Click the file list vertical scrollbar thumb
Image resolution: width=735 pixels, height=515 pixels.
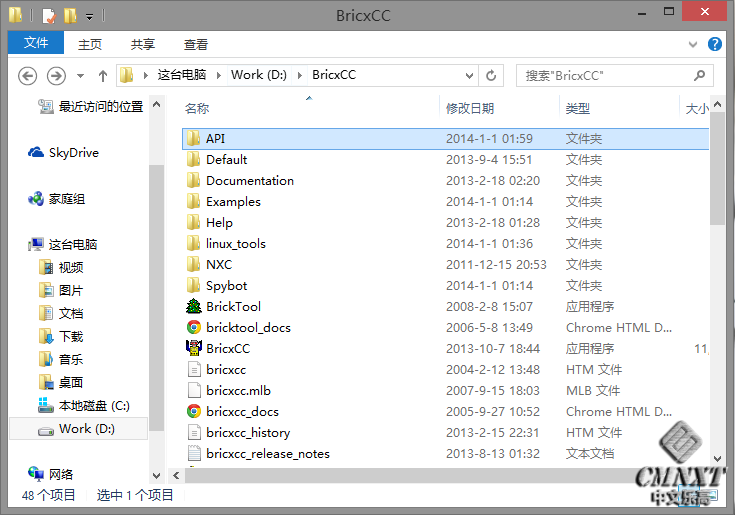pyautogui.click(x=717, y=169)
